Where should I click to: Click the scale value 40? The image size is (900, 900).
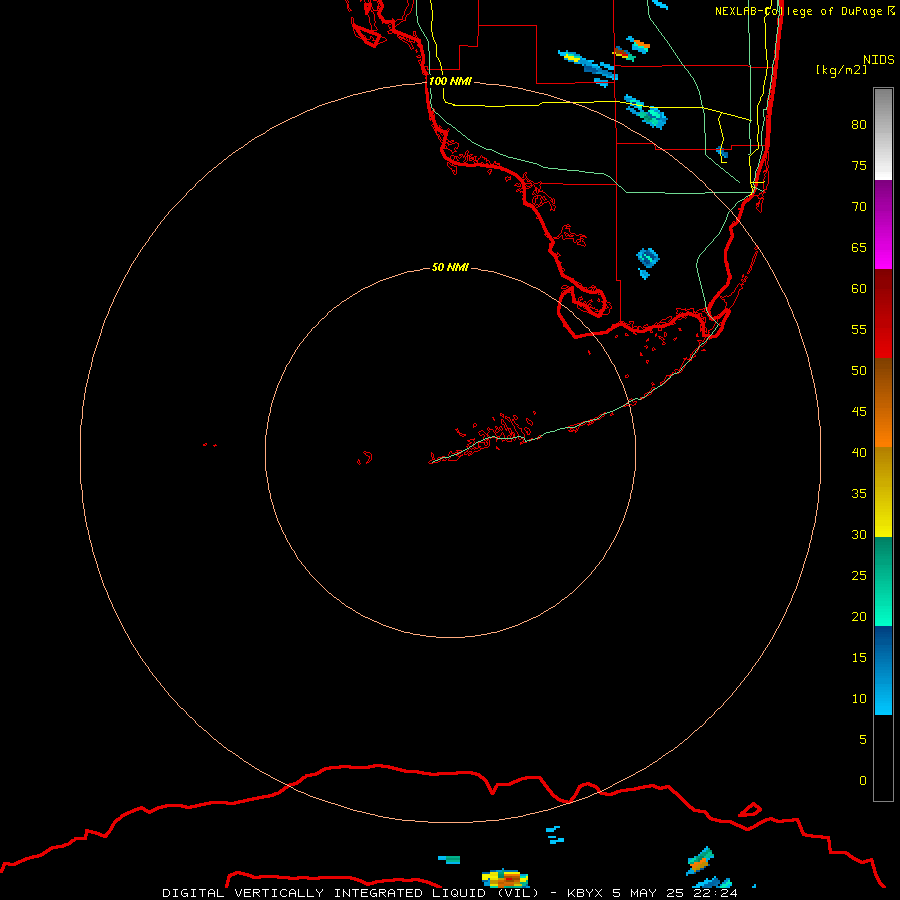click(x=859, y=452)
